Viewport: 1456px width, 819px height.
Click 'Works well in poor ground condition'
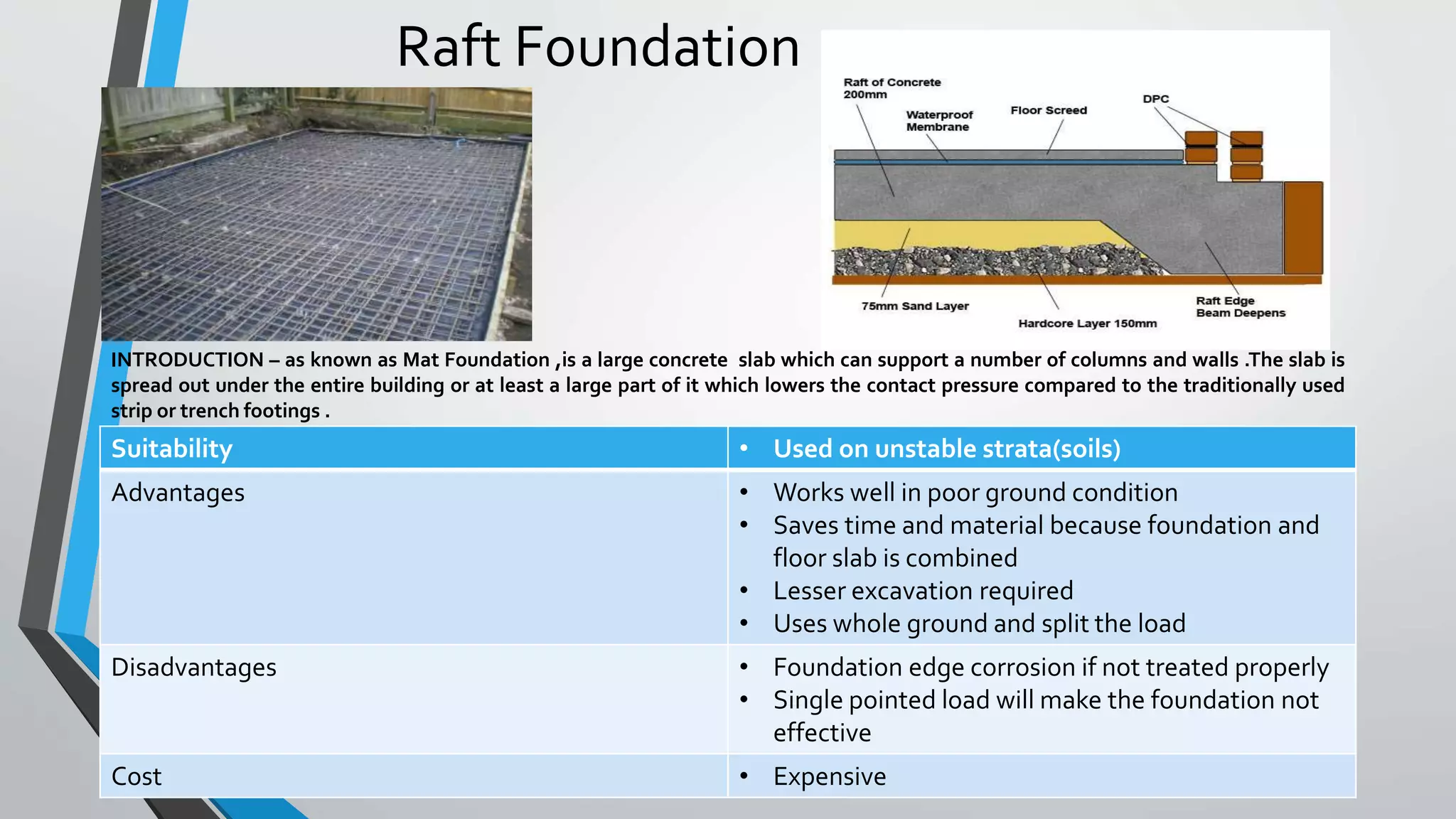click(975, 493)
